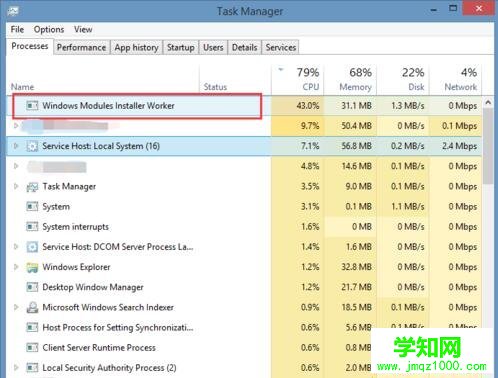The height and width of the screenshot is (378, 498).
Task: Expand the Service Host: Local System (16) group
Action: [16, 146]
